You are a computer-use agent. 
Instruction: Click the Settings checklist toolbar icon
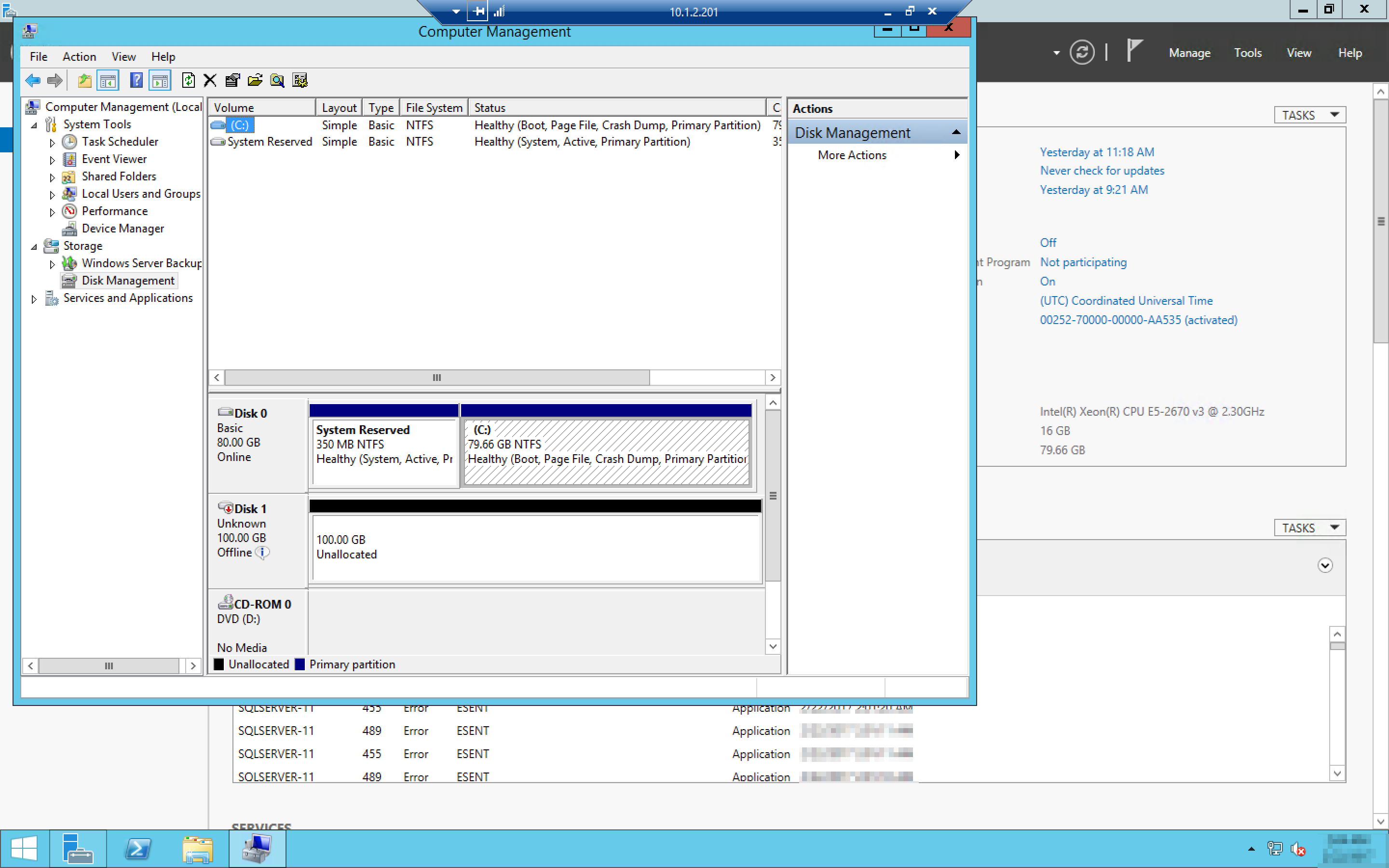[300, 81]
